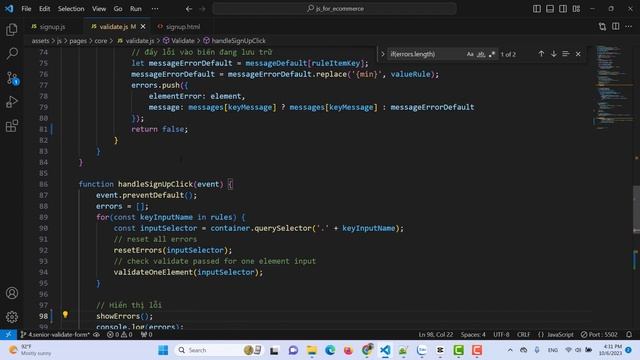The image size is (640, 360).
Task: Open the core folder breadcrumb
Action: (101, 40)
